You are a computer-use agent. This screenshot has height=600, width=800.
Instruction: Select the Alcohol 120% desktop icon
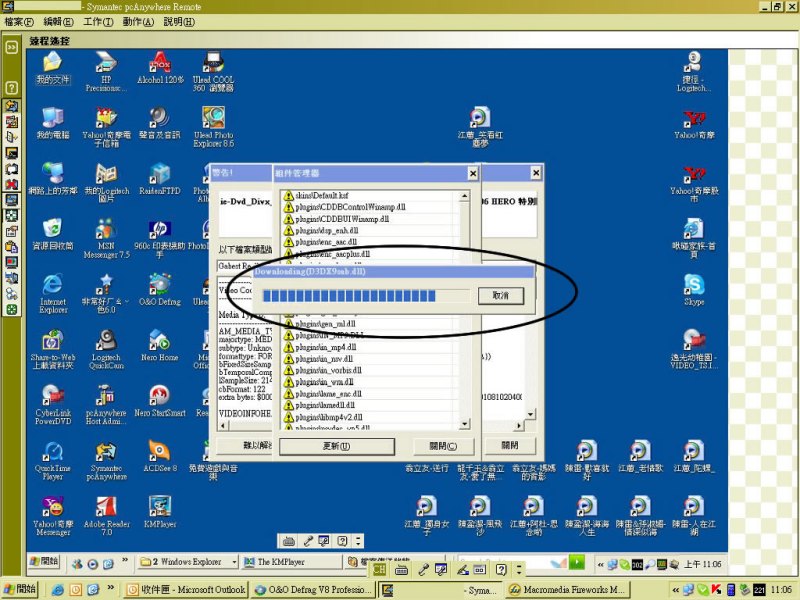160,68
